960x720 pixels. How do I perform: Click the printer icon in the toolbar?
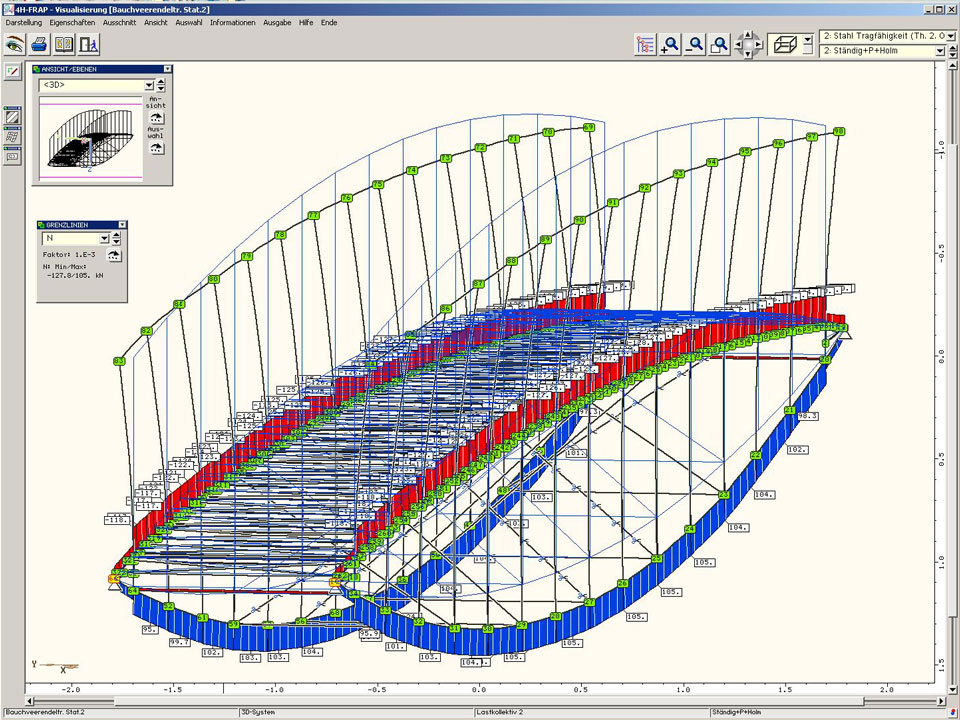point(39,44)
